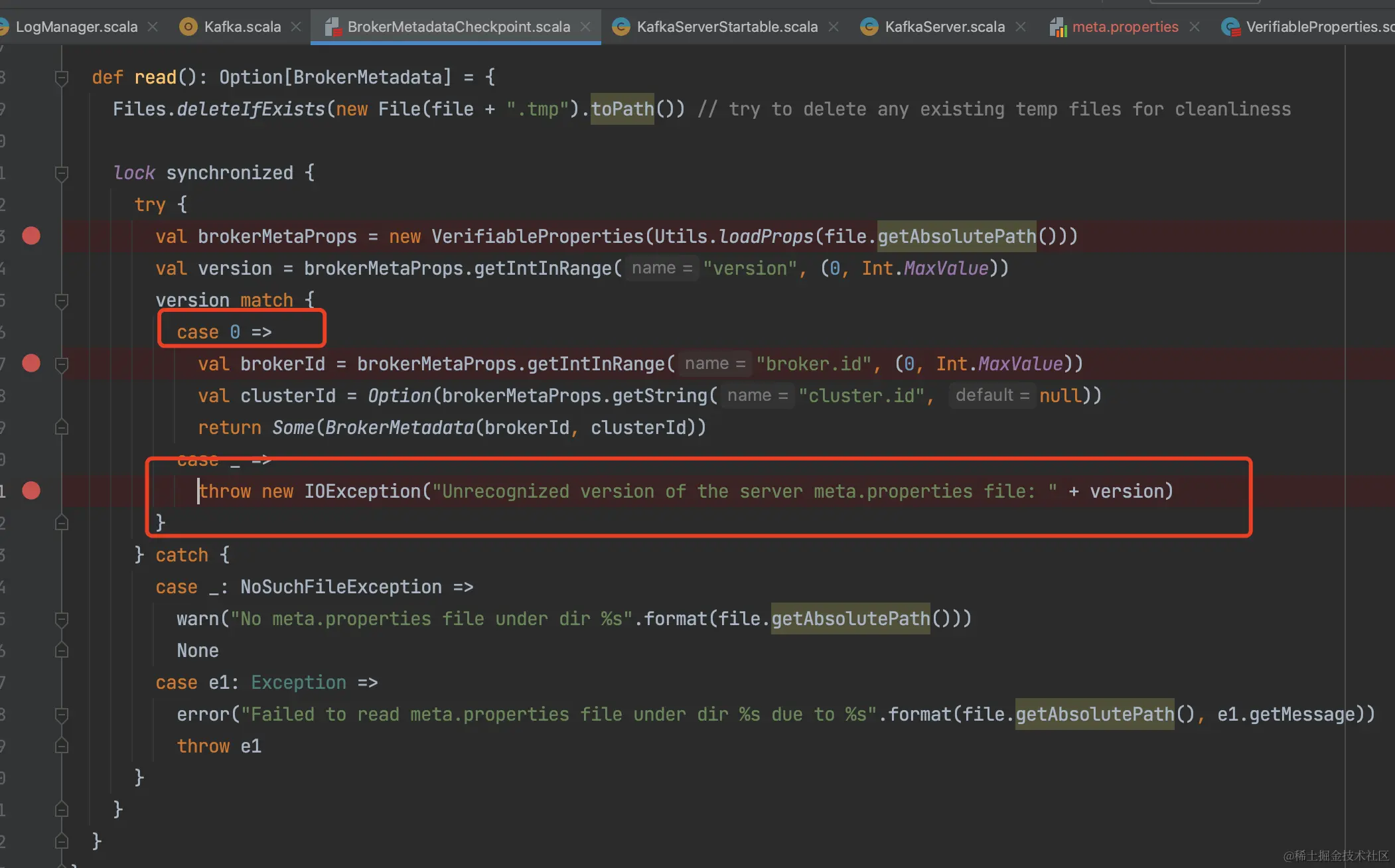Toggle breakpoint on brokerId line
Screen dimensions: 1395x868
(31, 364)
